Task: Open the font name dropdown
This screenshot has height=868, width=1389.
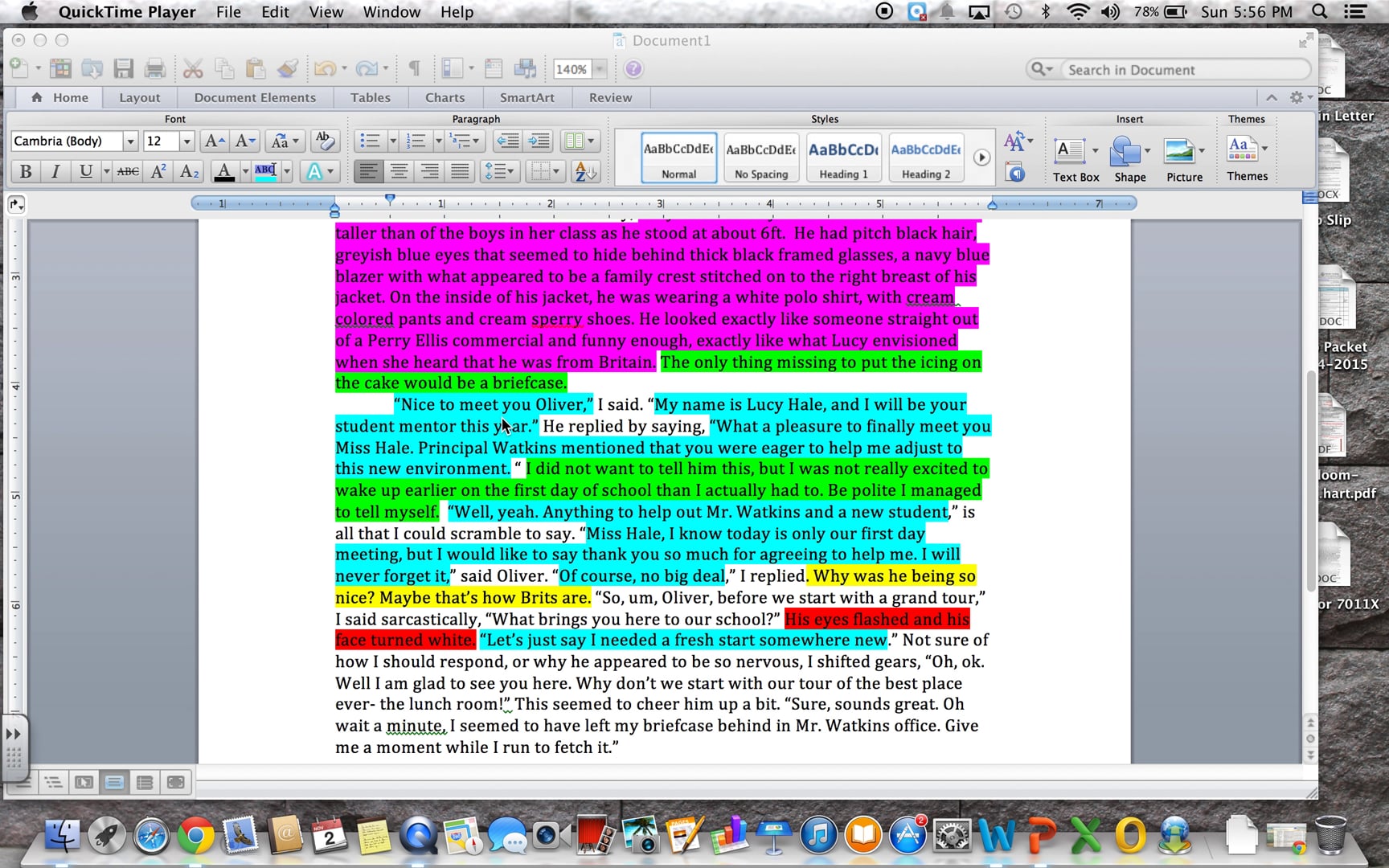Action: tap(130, 141)
